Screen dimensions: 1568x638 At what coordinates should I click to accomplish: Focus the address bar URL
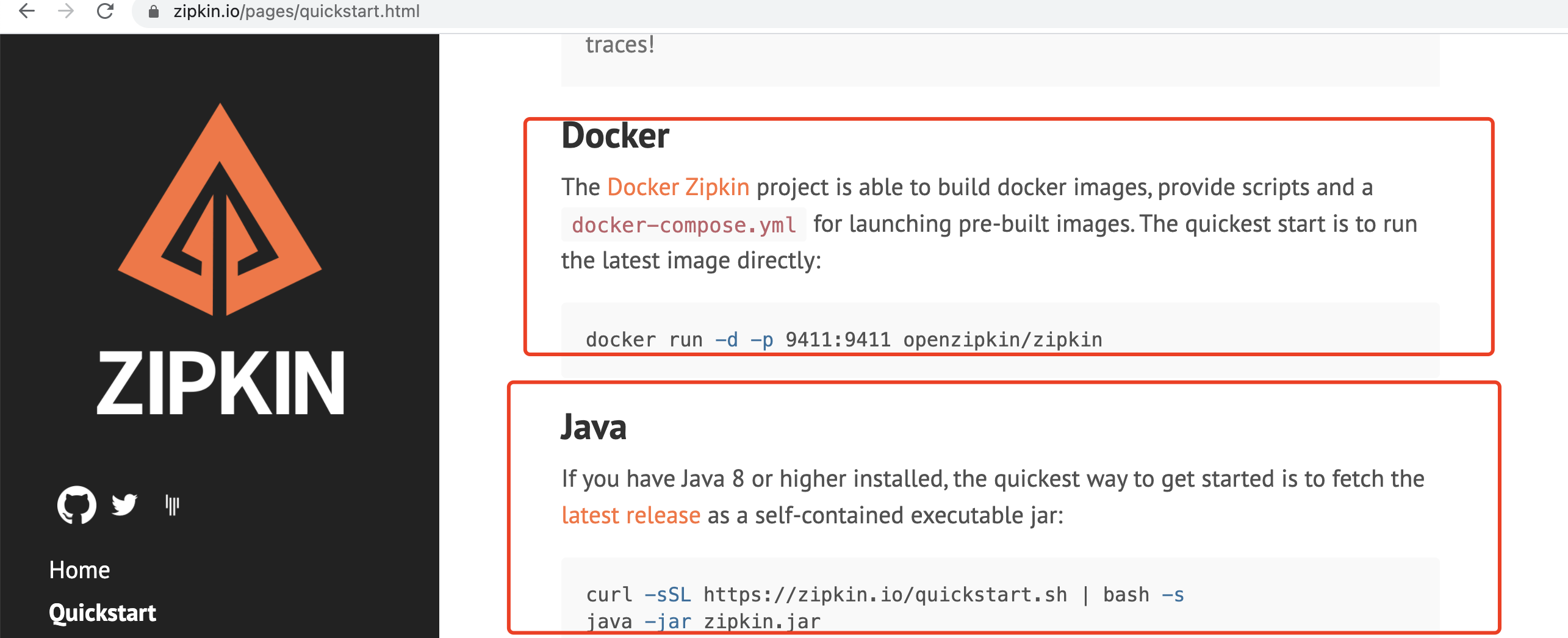[x=297, y=12]
